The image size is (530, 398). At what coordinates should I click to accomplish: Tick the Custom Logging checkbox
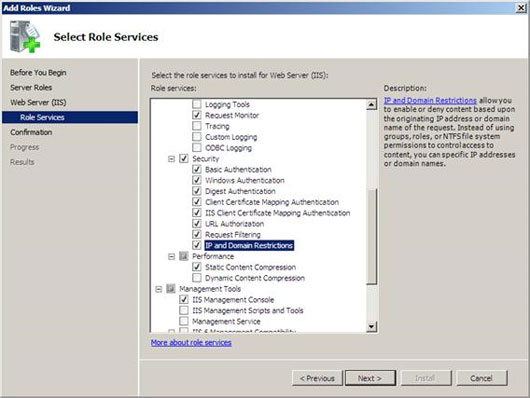coord(196,137)
